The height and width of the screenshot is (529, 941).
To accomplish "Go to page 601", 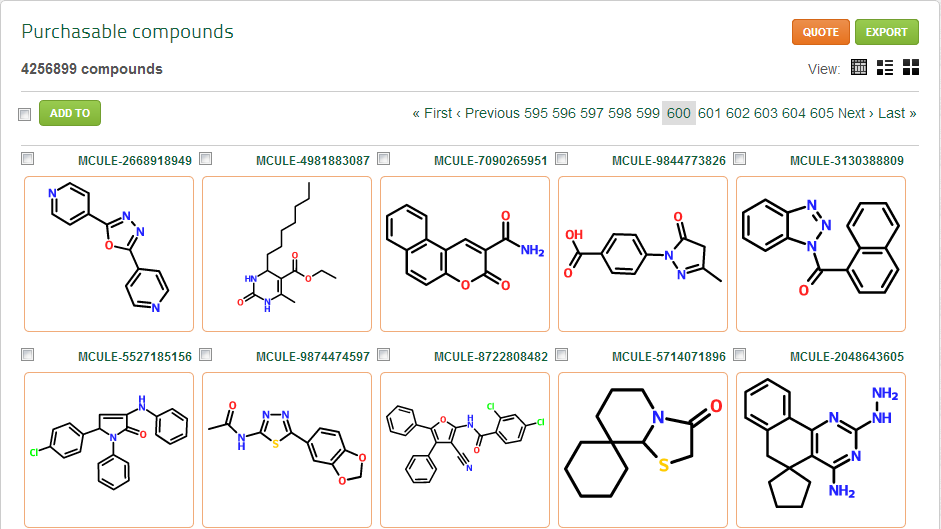I will [x=710, y=113].
